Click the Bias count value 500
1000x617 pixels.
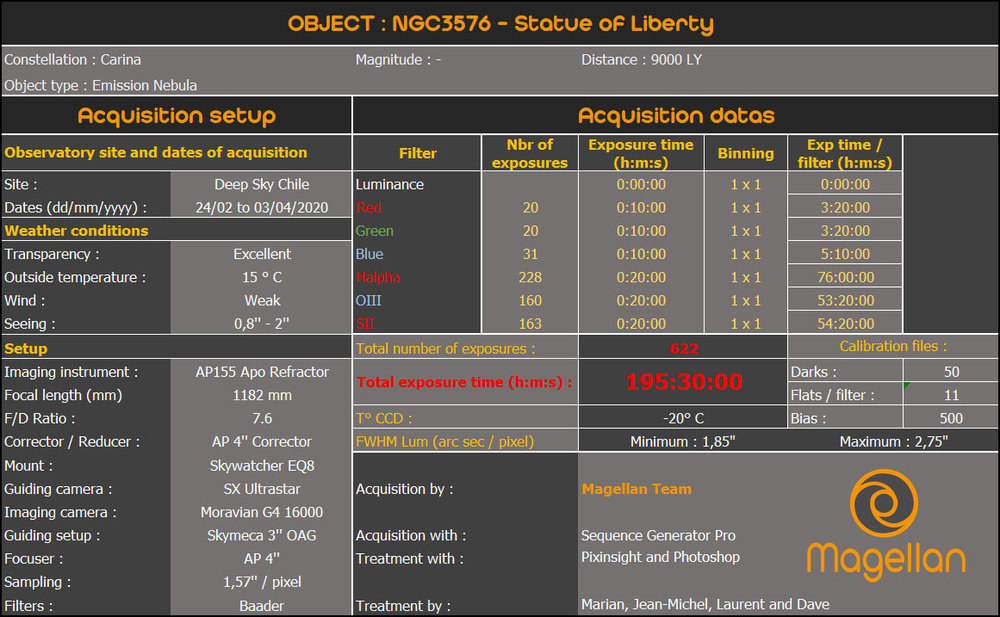pos(950,417)
